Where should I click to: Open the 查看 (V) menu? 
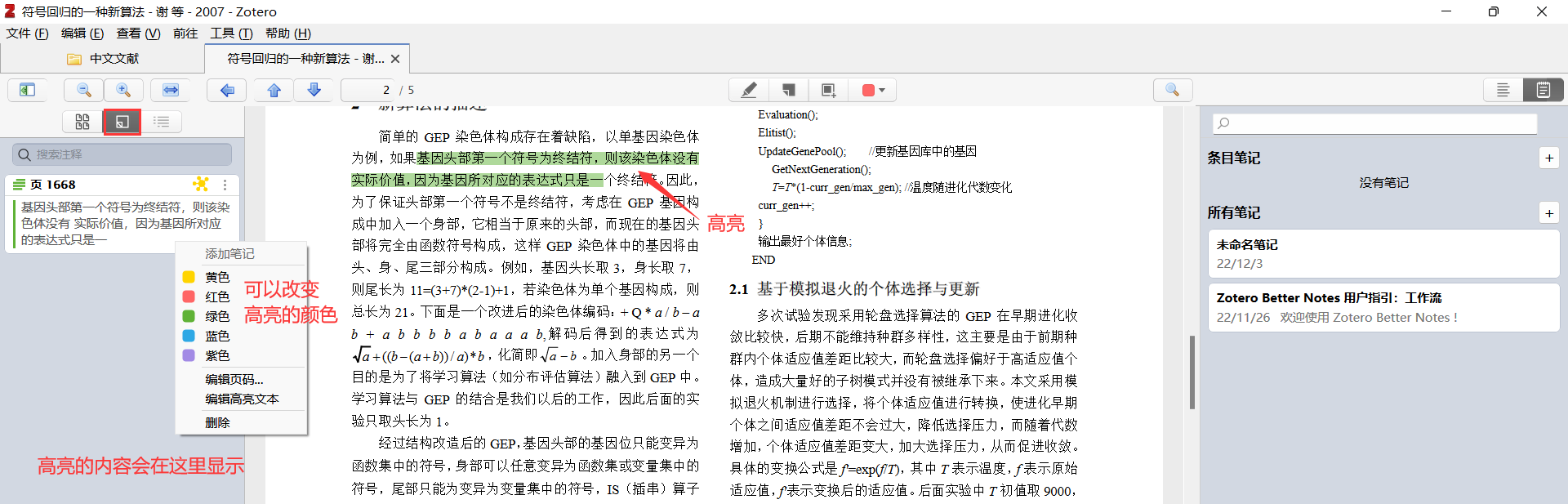tap(138, 33)
